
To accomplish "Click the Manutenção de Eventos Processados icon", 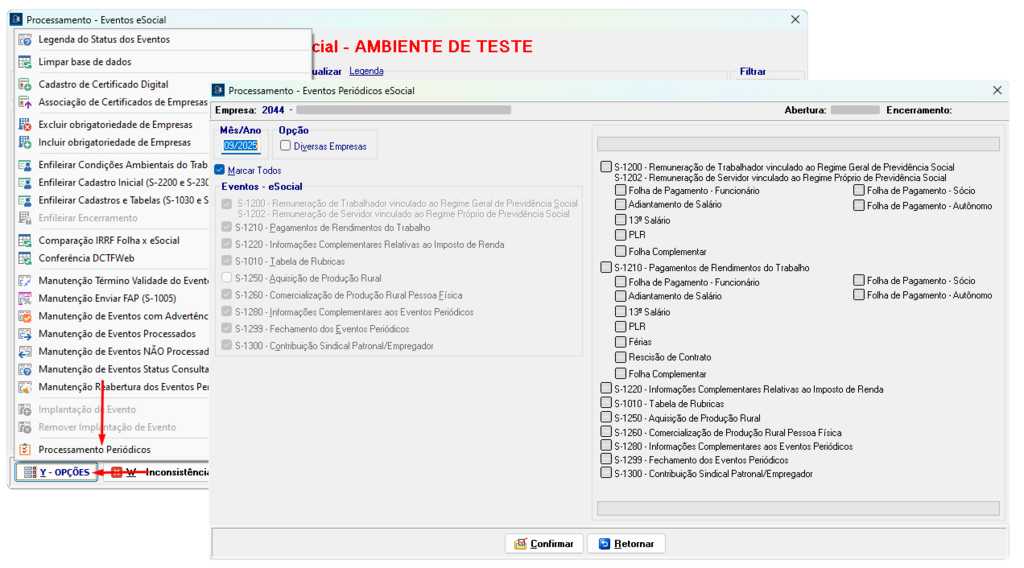I will click(x=25, y=334).
